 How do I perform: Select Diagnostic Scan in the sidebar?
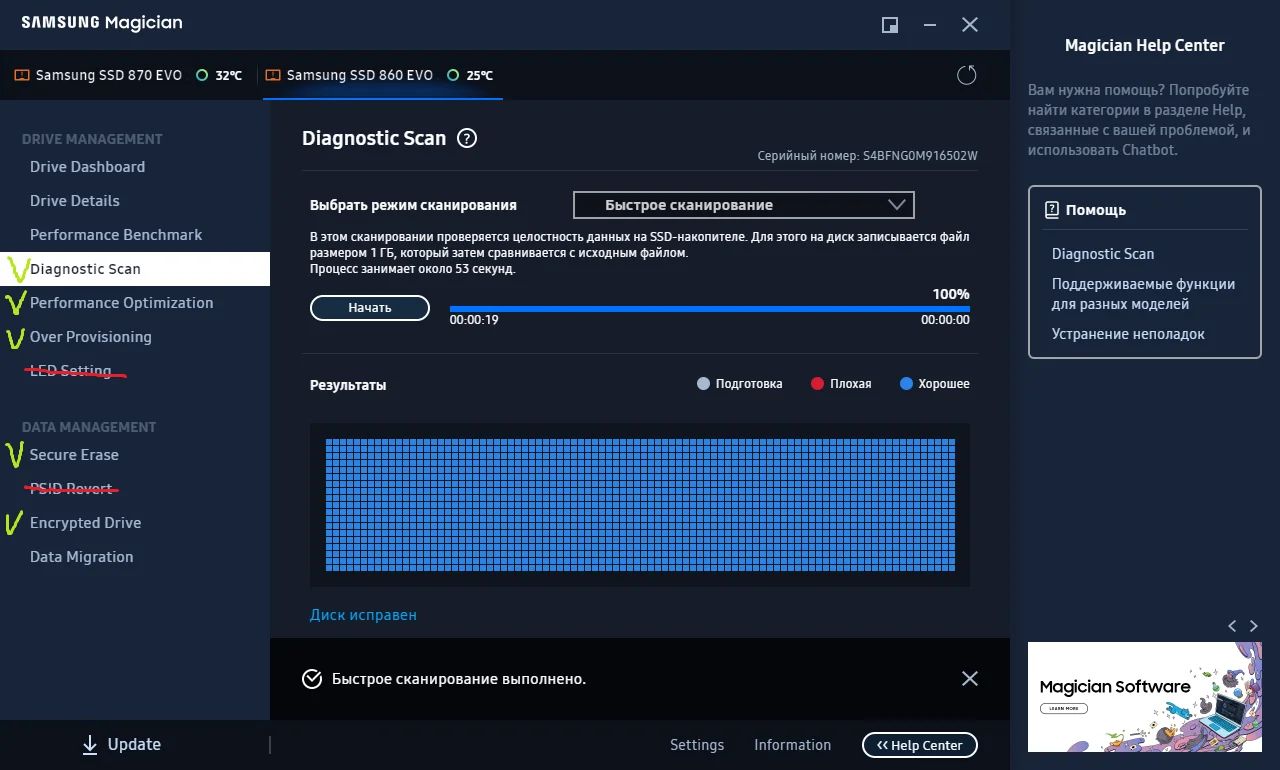pos(135,269)
